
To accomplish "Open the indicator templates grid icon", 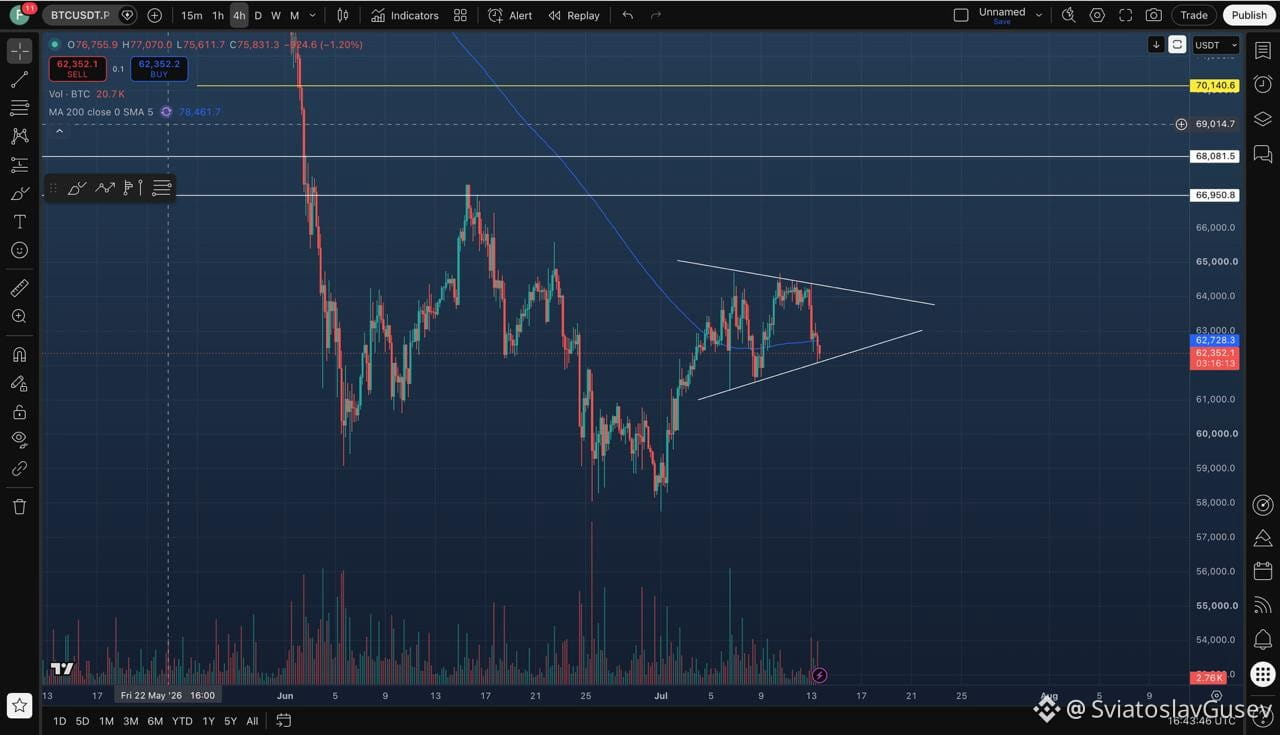I will [460, 15].
